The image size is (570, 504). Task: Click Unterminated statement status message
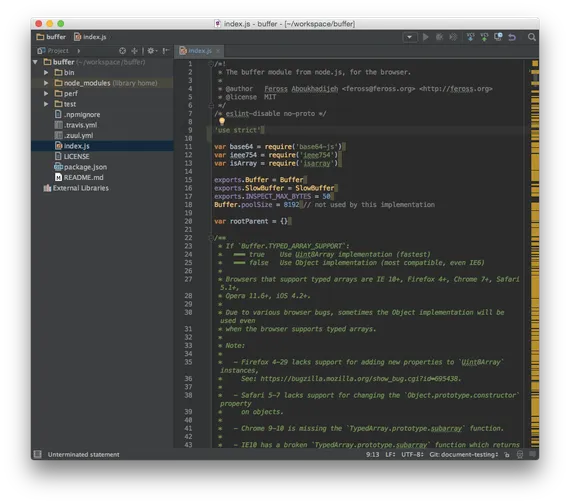(x=83, y=455)
